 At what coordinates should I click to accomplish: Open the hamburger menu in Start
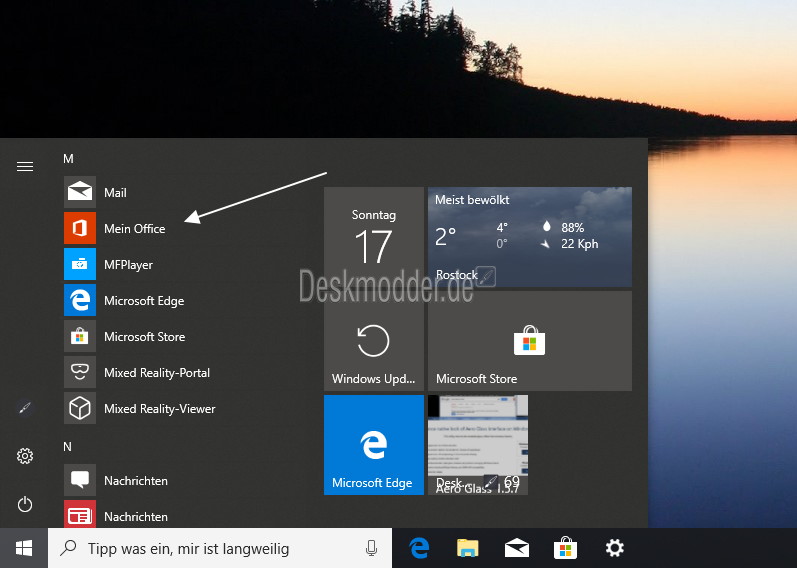click(25, 166)
